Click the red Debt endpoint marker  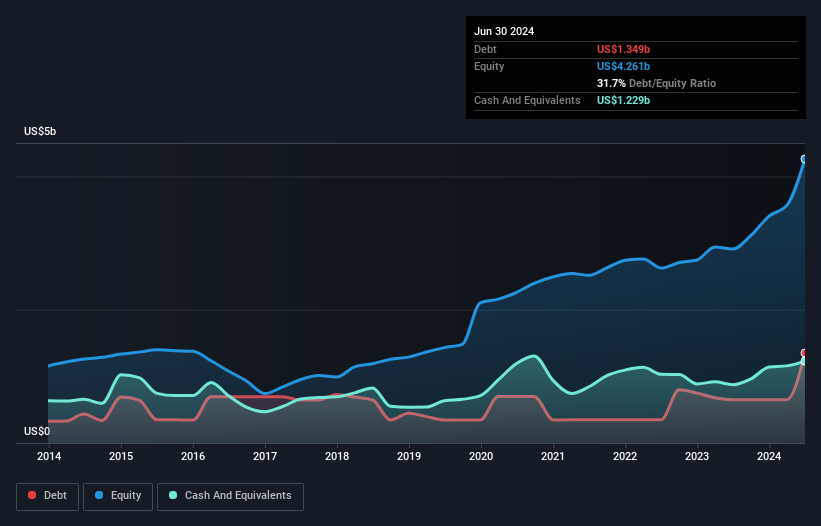click(x=805, y=353)
